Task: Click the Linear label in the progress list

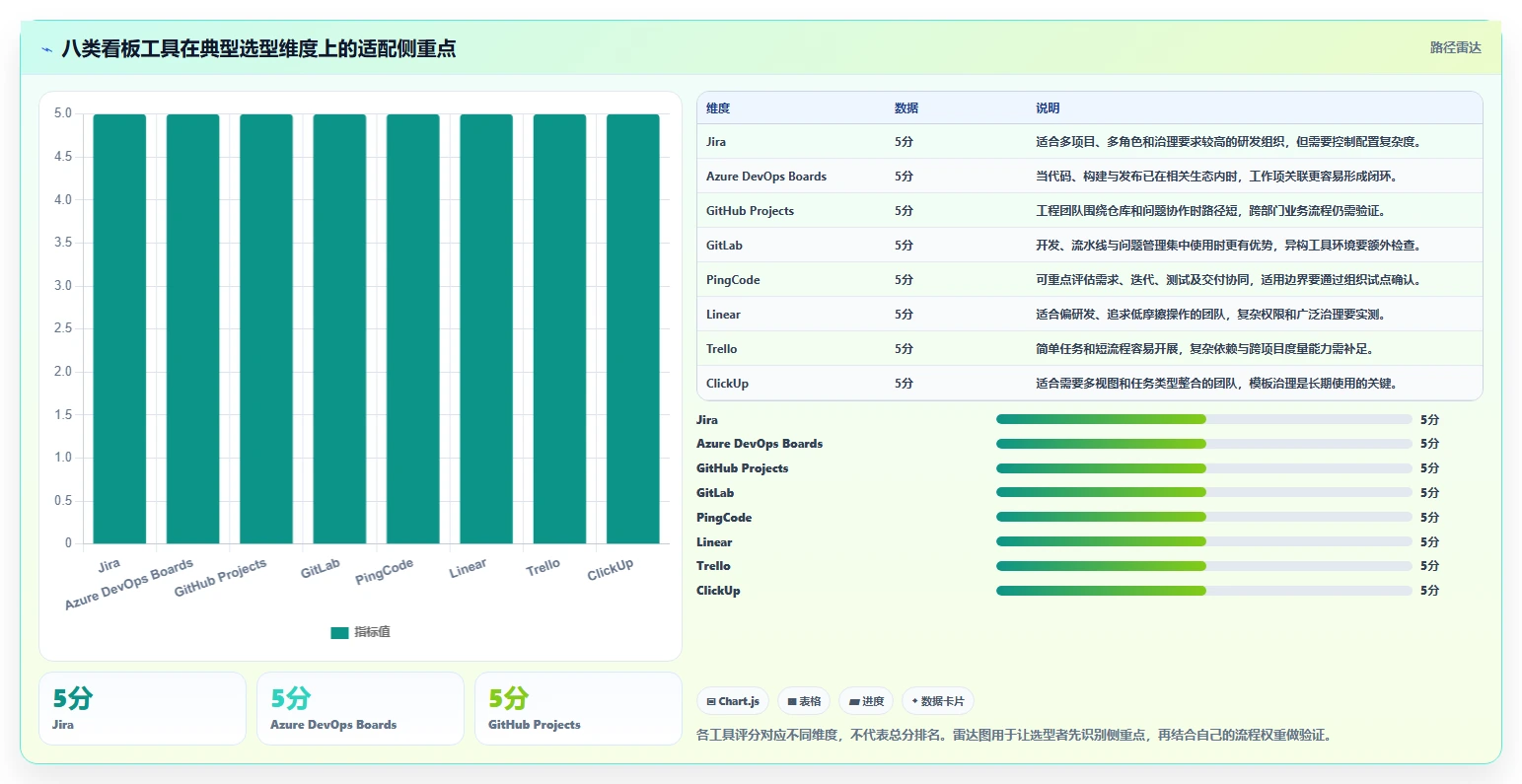Action: pyautogui.click(x=714, y=542)
